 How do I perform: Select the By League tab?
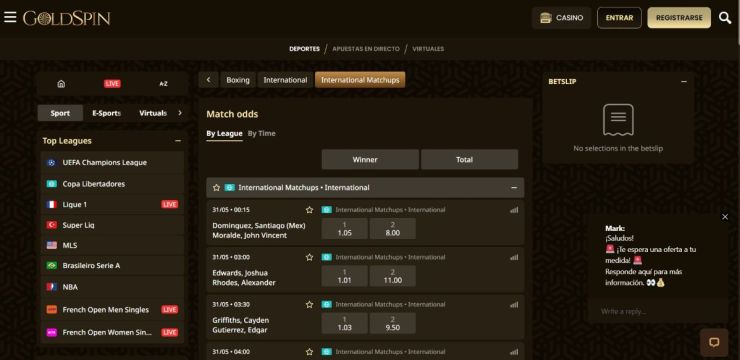click(224, 134)
